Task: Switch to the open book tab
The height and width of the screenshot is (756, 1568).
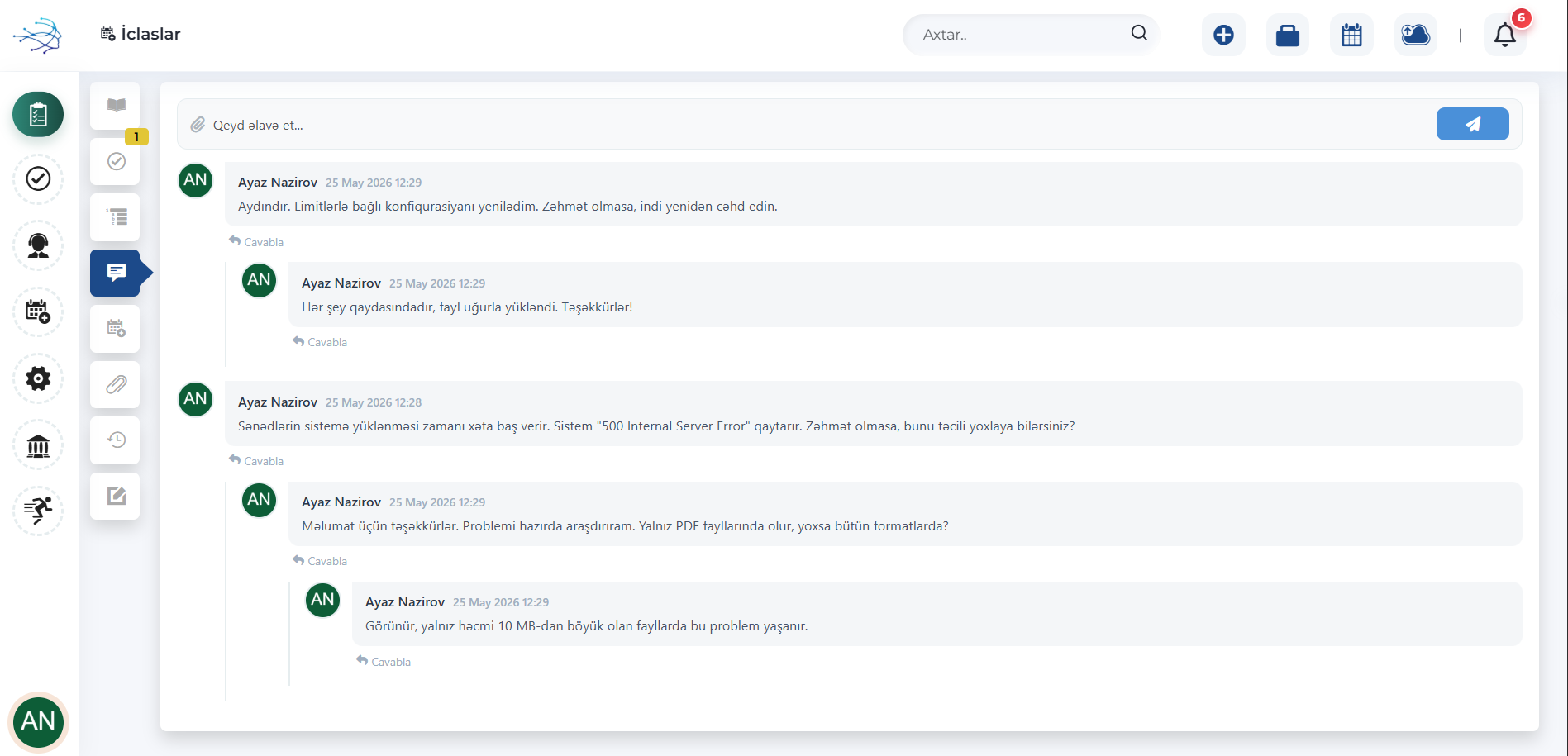Action: (116, 106)
